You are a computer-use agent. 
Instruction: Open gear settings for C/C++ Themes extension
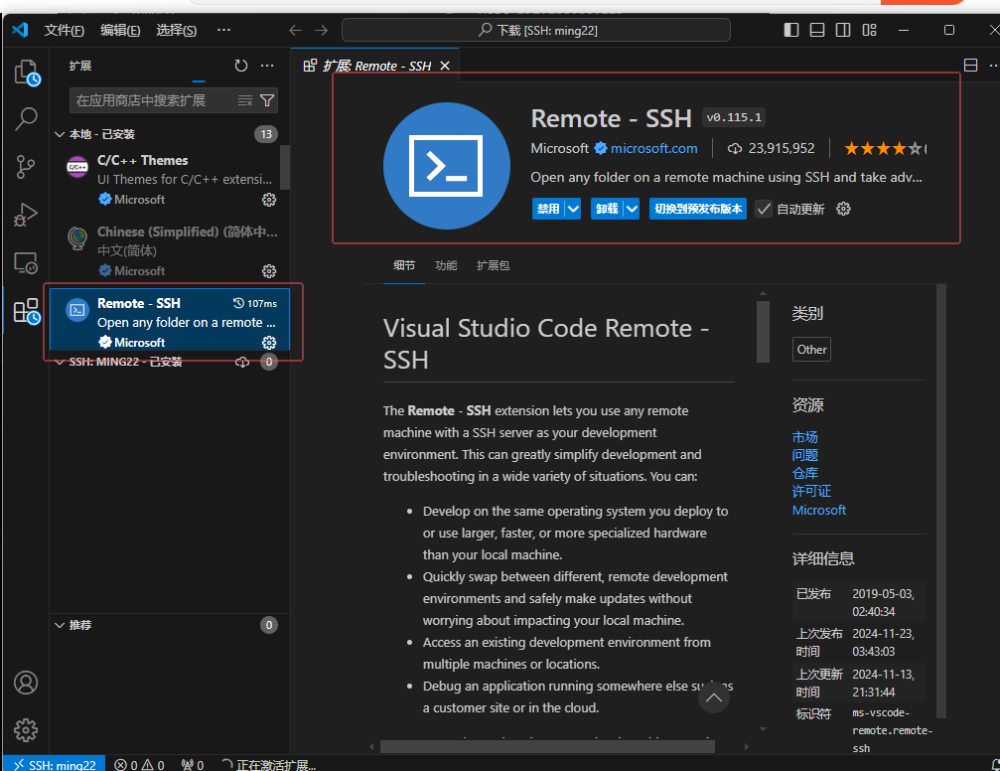[268, 200]
